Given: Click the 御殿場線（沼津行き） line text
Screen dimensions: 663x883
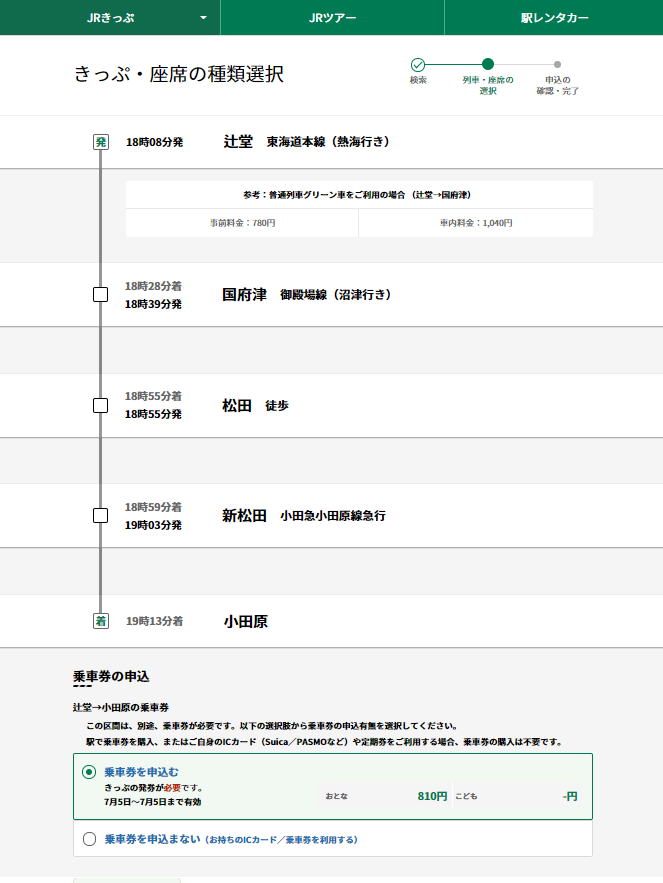Looking at the screenshot, I should point(336,295).
